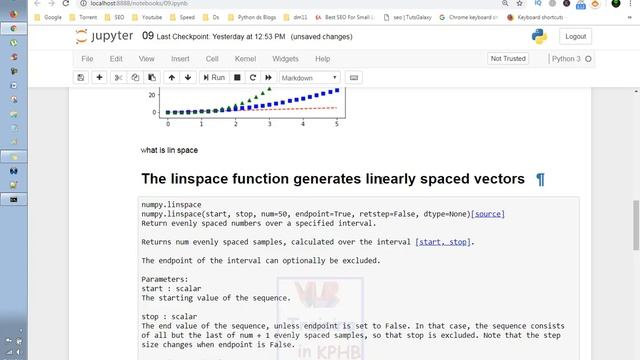640x360 pixels.
Task: Click the linspace function heading
Action: [333, 179]
